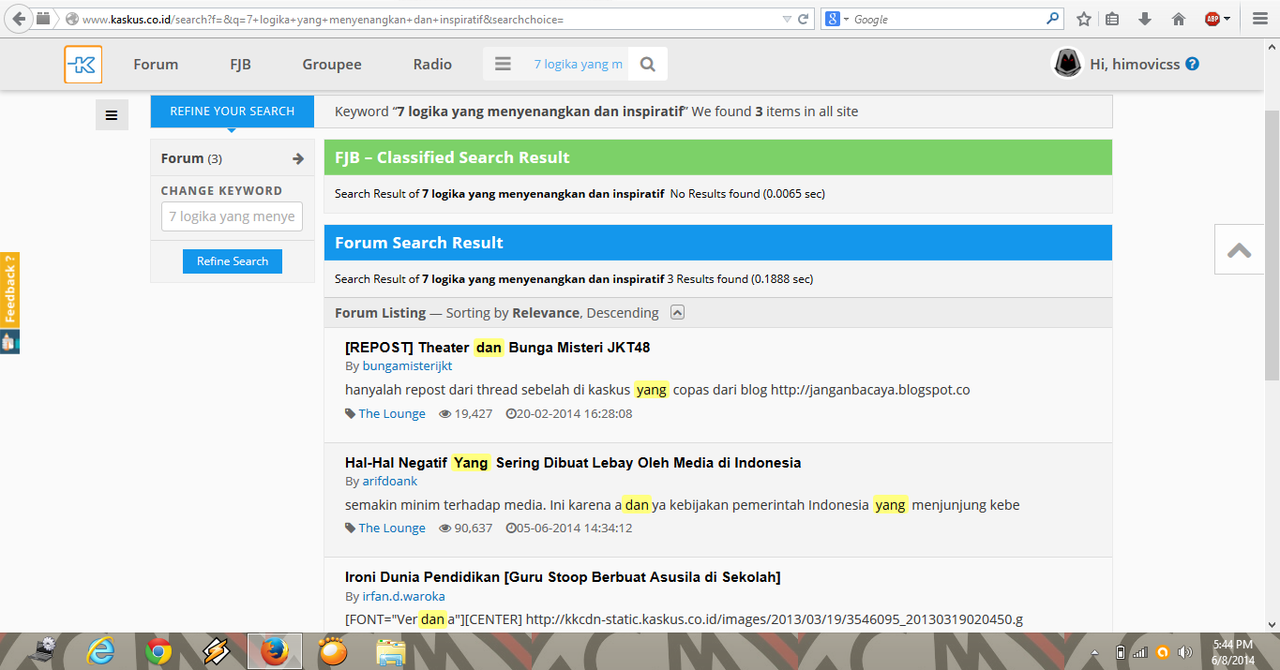The width and height of the screenshot is (1280, 670).
Task: Click the blue help question mark icon
Action: click(1192, 64)
